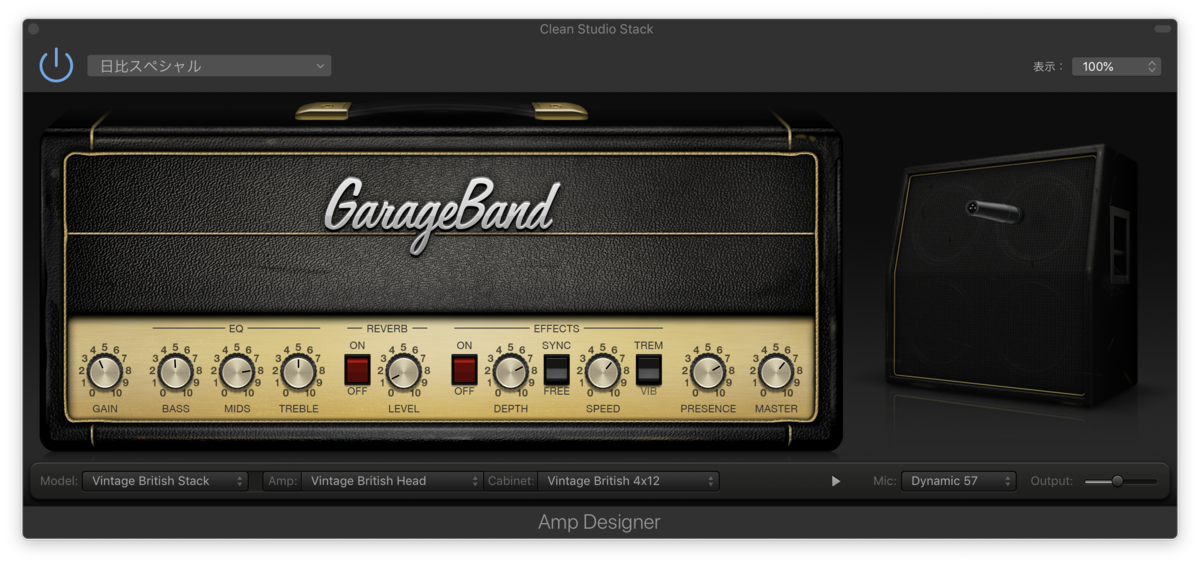Click the 表示 label

(x=1048, y=67)
